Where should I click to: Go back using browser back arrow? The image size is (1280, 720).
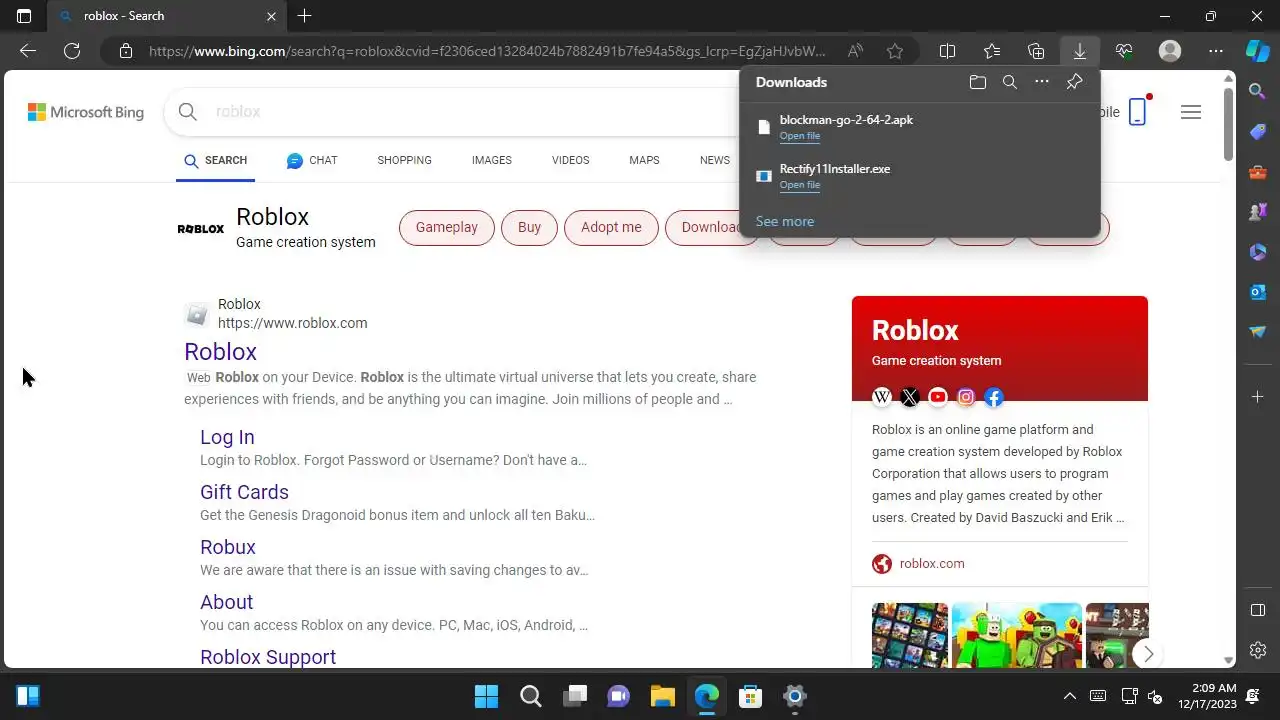coord(28,51)
